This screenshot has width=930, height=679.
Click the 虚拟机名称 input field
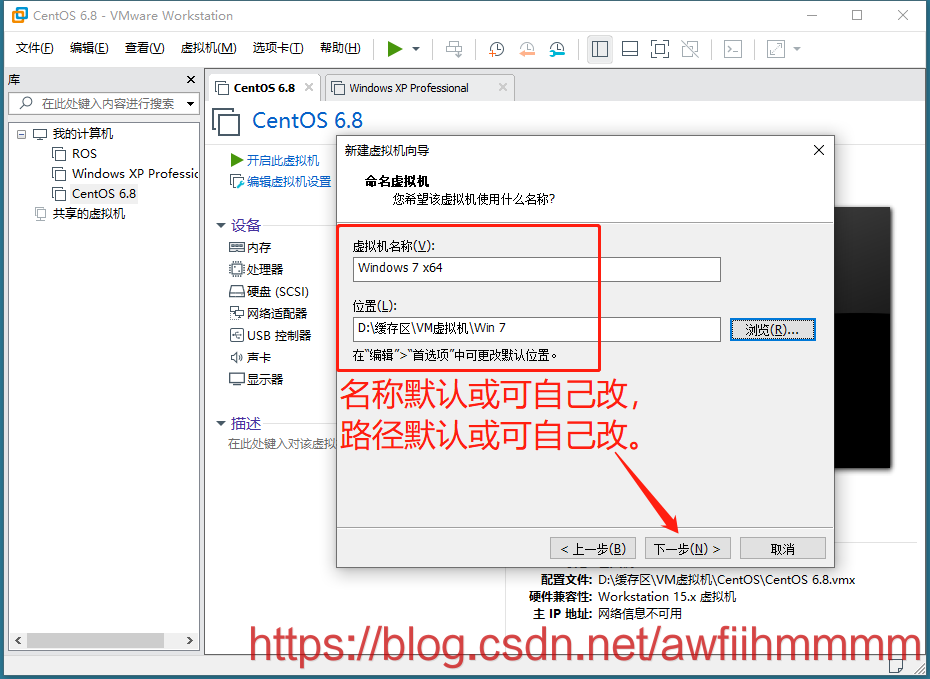pos(537,269)
